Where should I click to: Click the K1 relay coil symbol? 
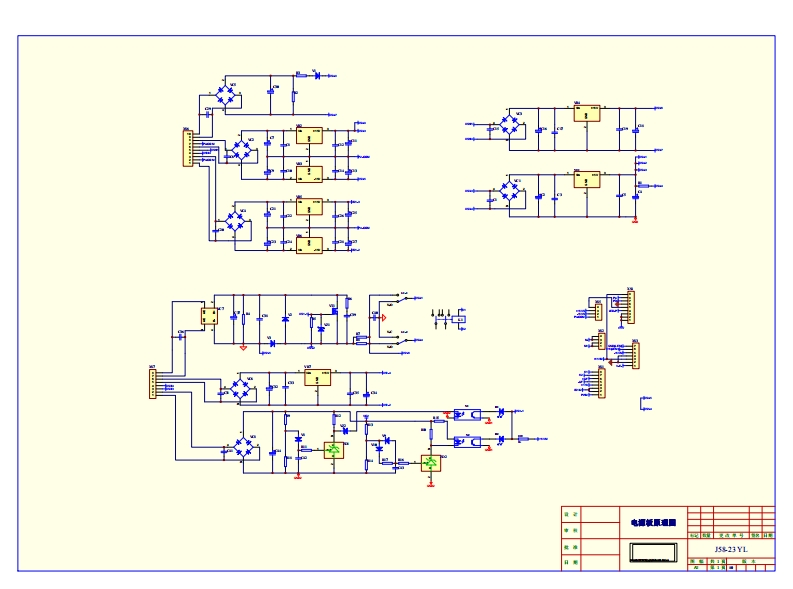click(x=460, y=320)
